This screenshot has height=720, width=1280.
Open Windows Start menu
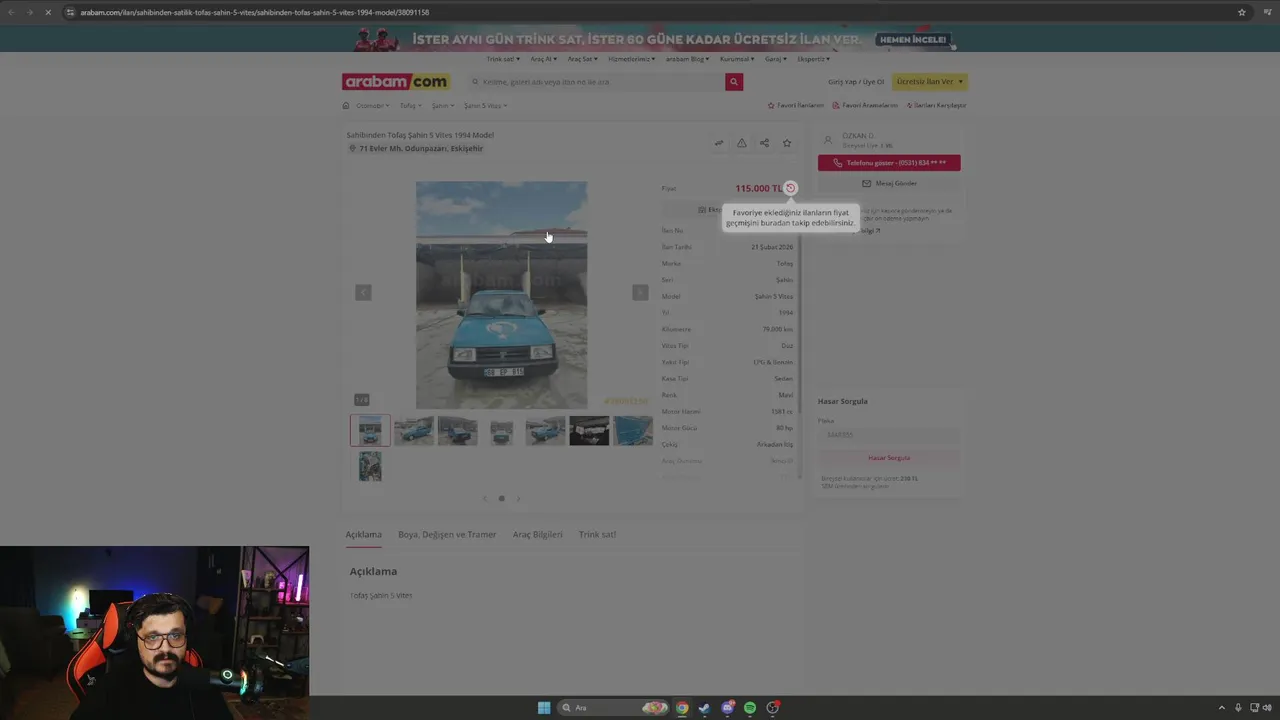pos(544,708)
